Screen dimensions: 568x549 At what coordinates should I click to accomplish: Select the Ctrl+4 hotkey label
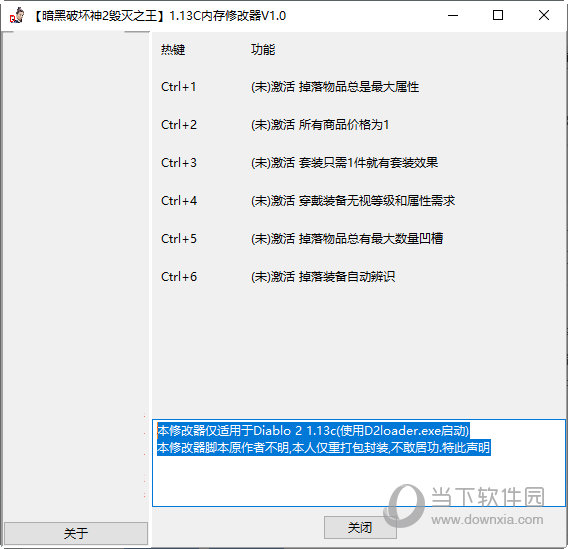pyautogui.click(x=179, y=201)
